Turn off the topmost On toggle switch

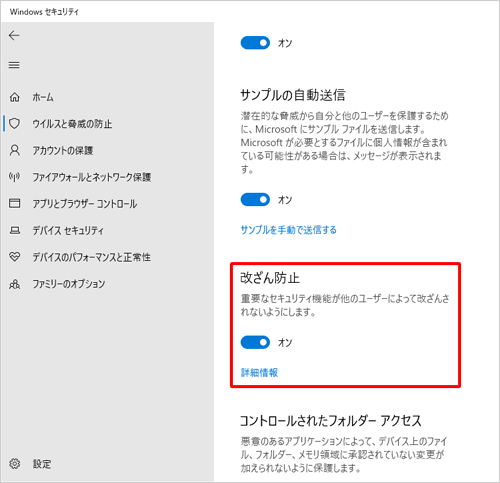(x=255, y=43)
